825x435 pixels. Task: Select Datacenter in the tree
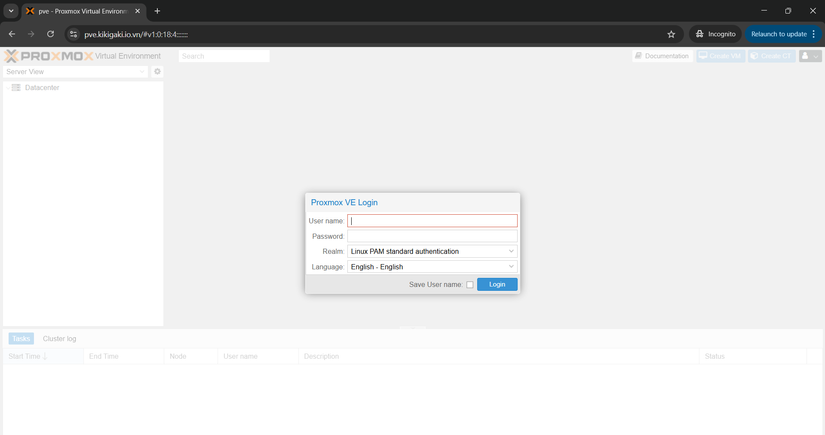click(42, 88)
